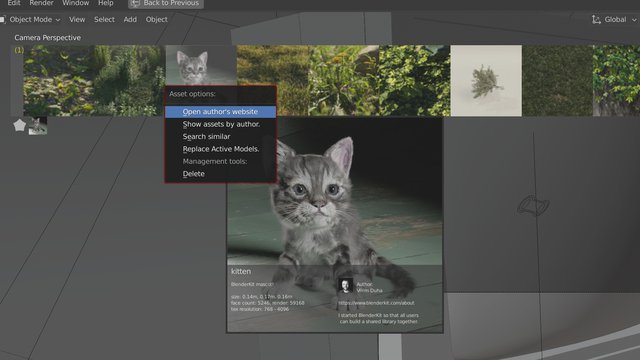
Task: Open the Object menu in viewport header
Action: point(157,20)
